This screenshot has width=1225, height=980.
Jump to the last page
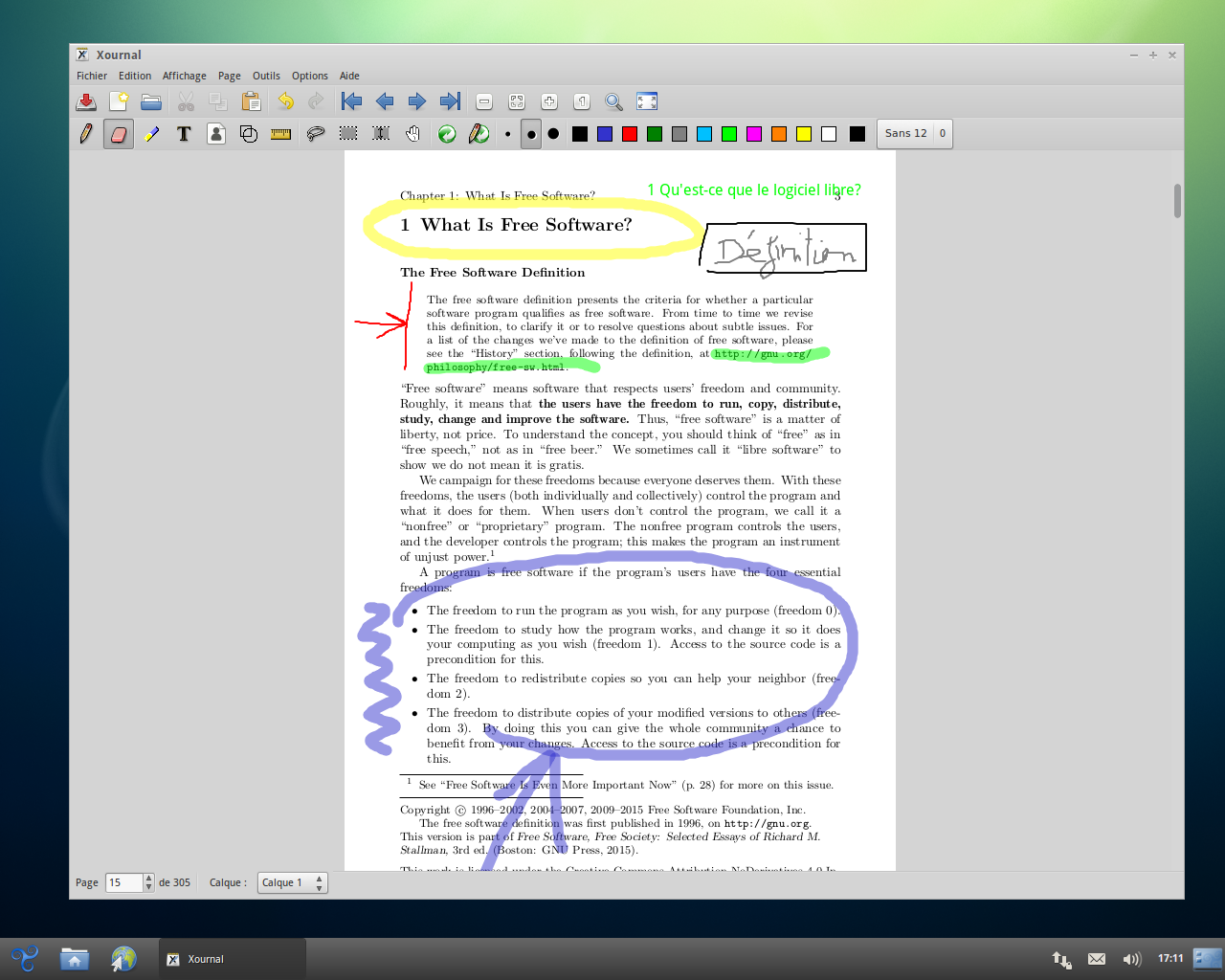(450, 101)
